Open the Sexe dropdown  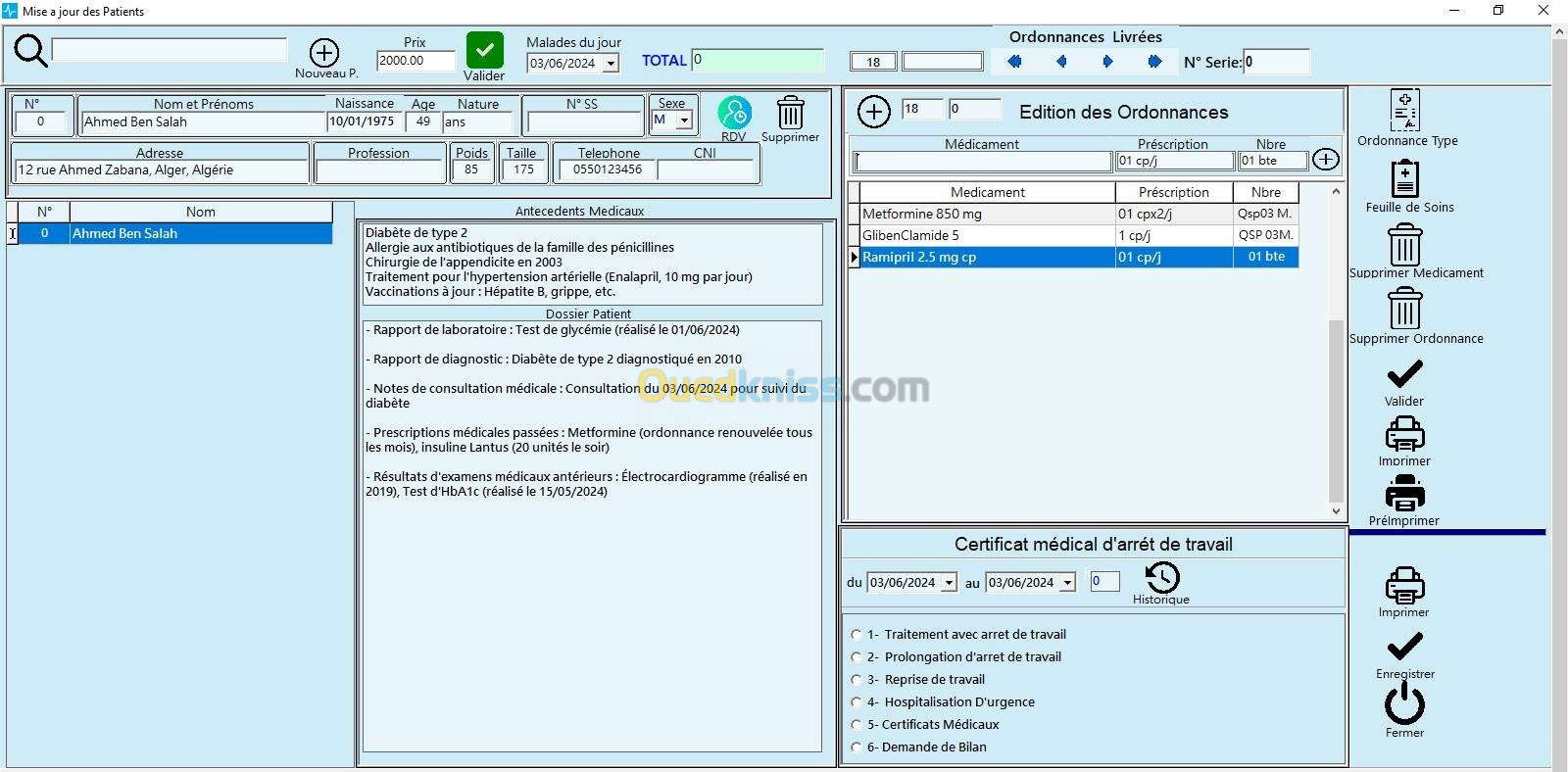pyautogui.click(x=684, y=121)
